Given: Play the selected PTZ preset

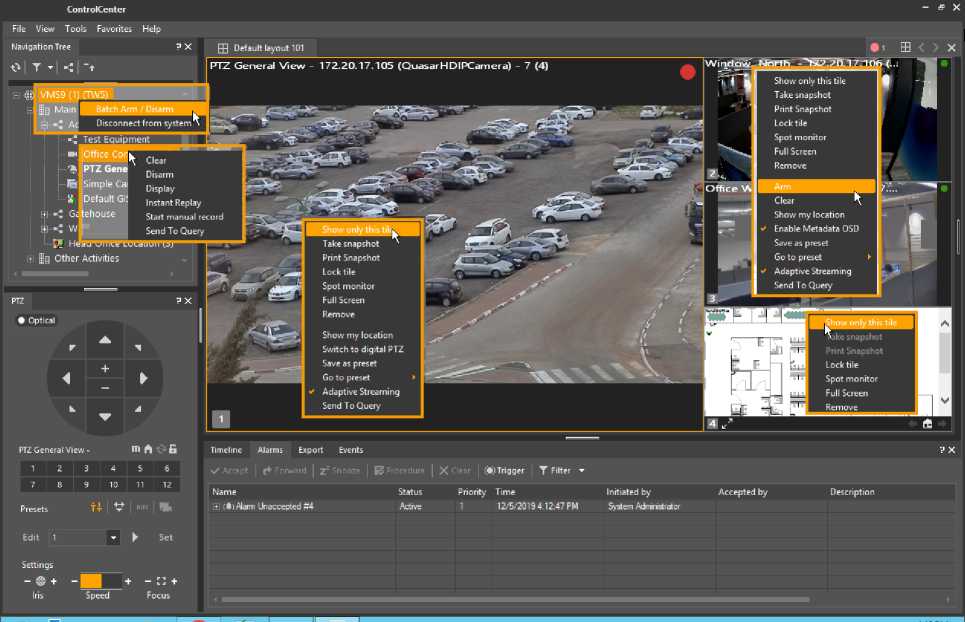Looking at the screenshot, I should click(x=136, y=537).
